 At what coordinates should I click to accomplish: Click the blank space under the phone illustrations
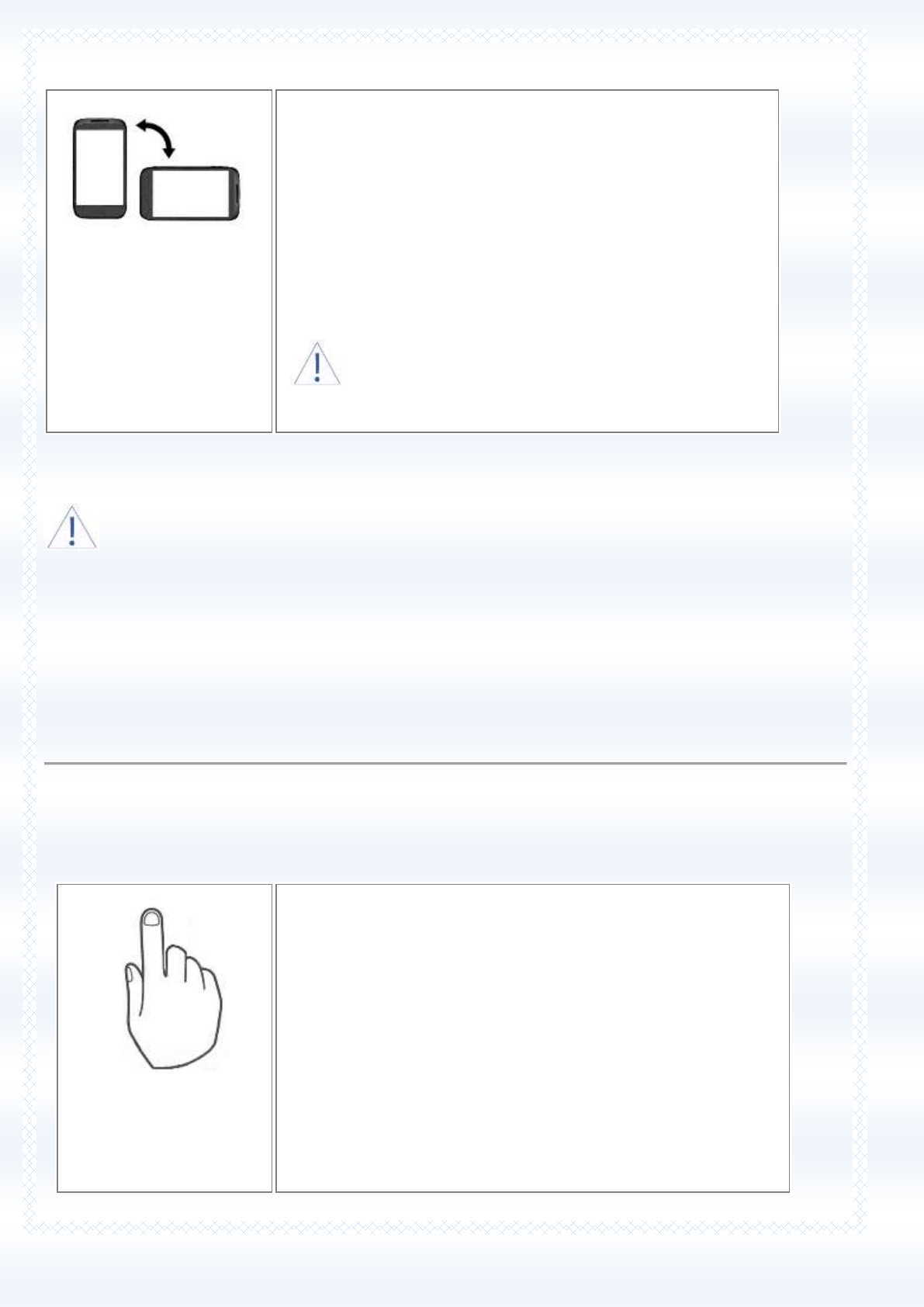pyautogui.click(x=159, y=326)
